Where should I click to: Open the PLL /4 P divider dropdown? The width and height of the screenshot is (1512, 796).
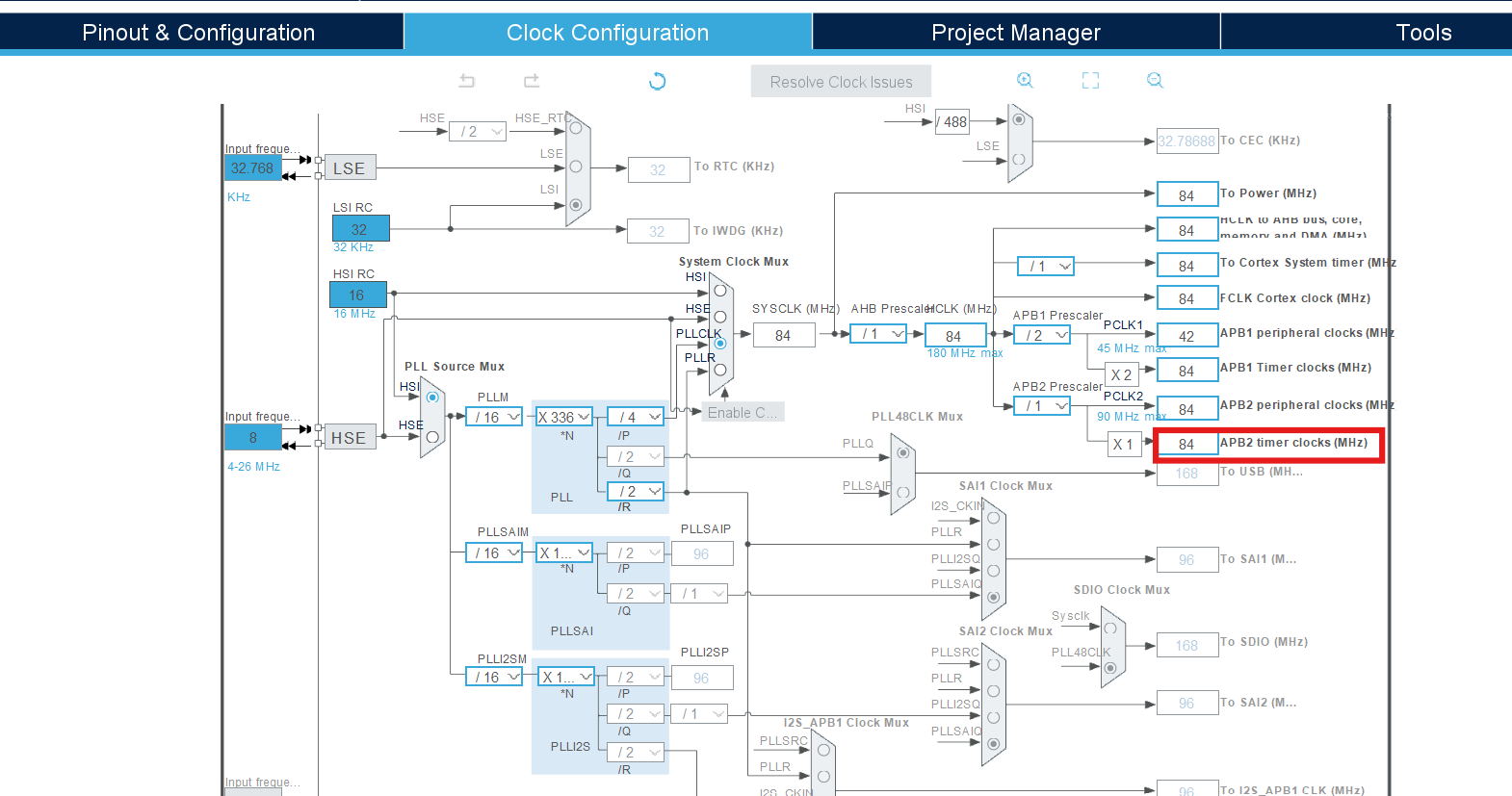(x=636, y=417)
